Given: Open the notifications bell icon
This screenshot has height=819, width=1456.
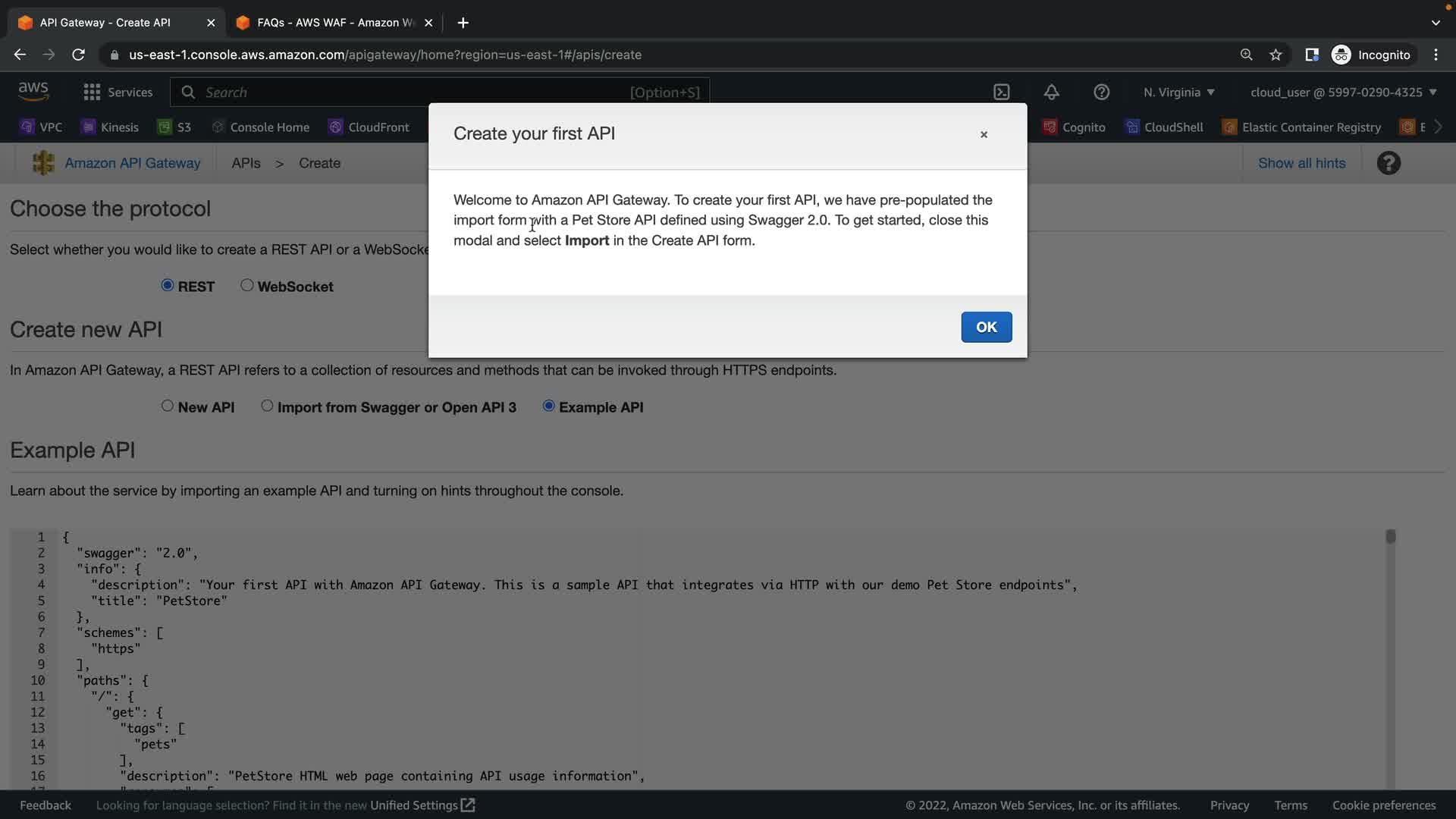Looking at the screenshot, I should pyautogui.click(x=1051, y=92).
